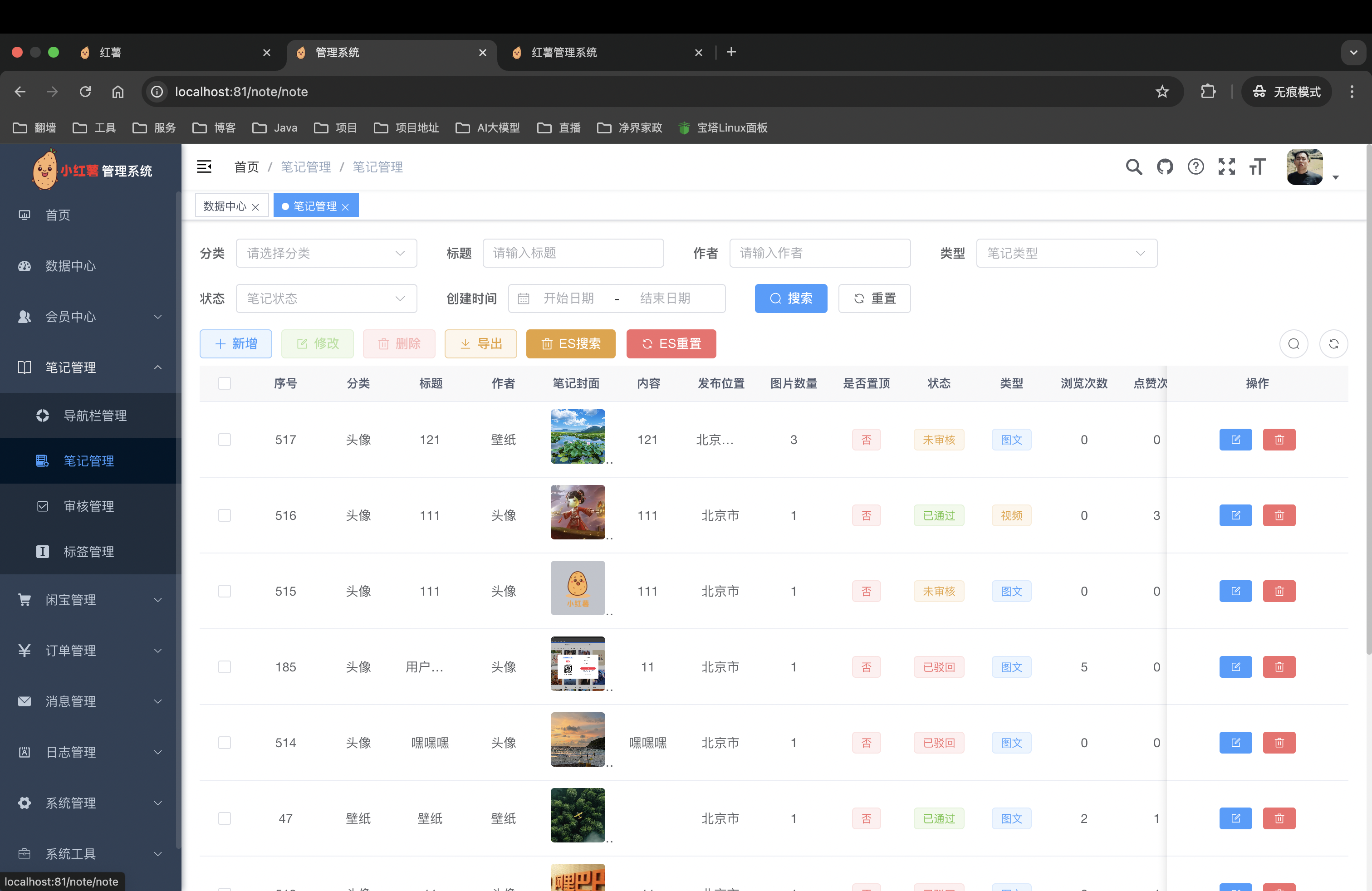Image resolution: width=1372 pixels, height=891 pixels.
Task: Tick the checkbox for row 517
Action: (x=224, y=440)
